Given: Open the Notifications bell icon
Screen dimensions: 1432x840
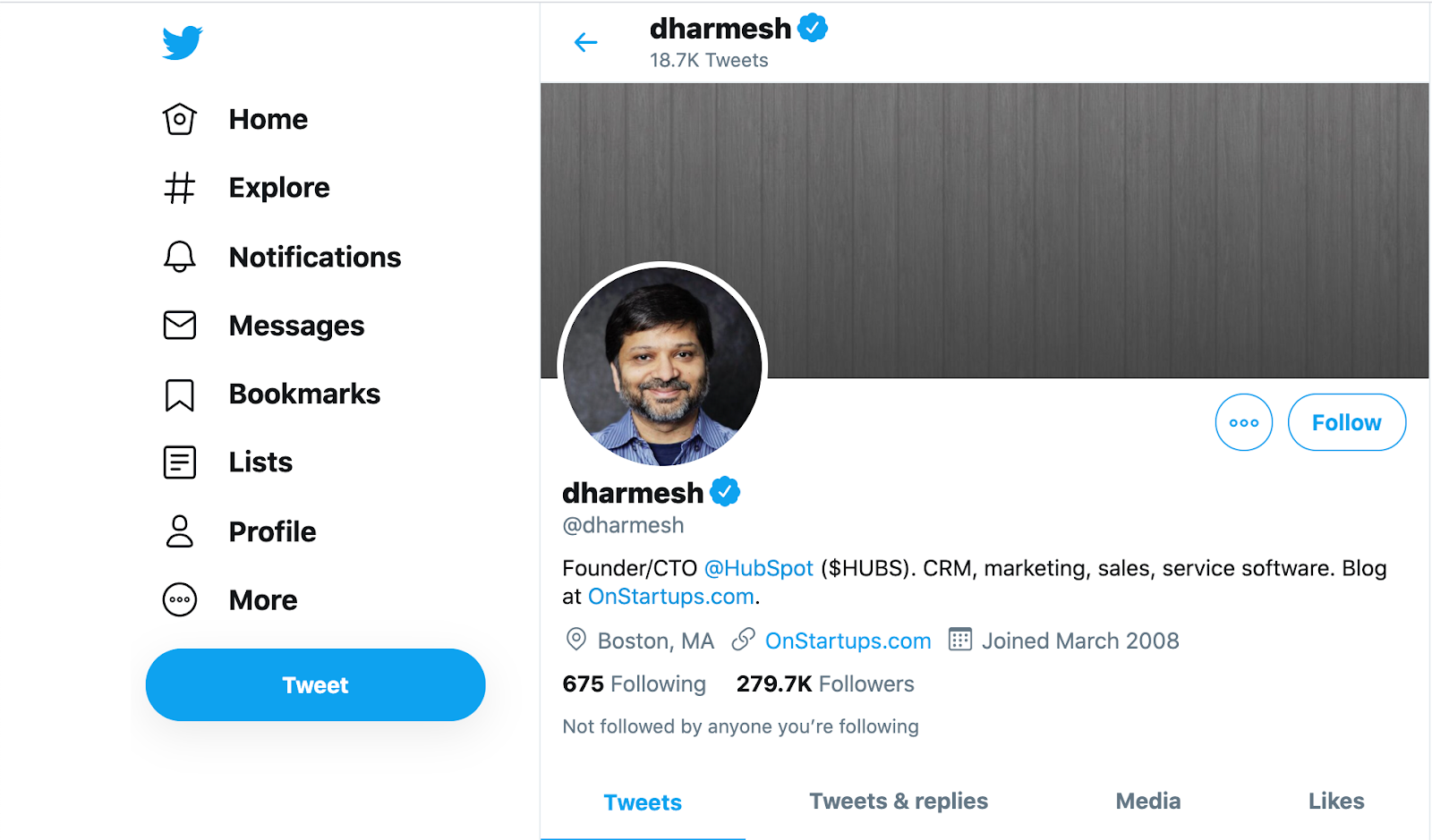Looking at the screenshot, I should point(180,257).
